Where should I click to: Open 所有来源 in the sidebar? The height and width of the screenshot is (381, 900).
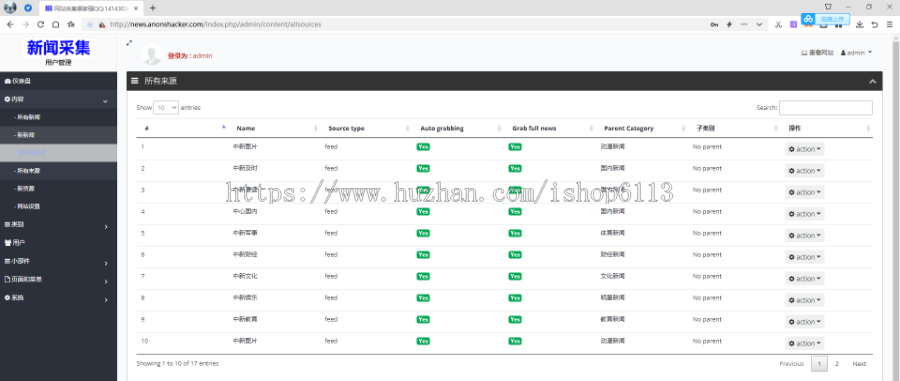coord(59,170)
